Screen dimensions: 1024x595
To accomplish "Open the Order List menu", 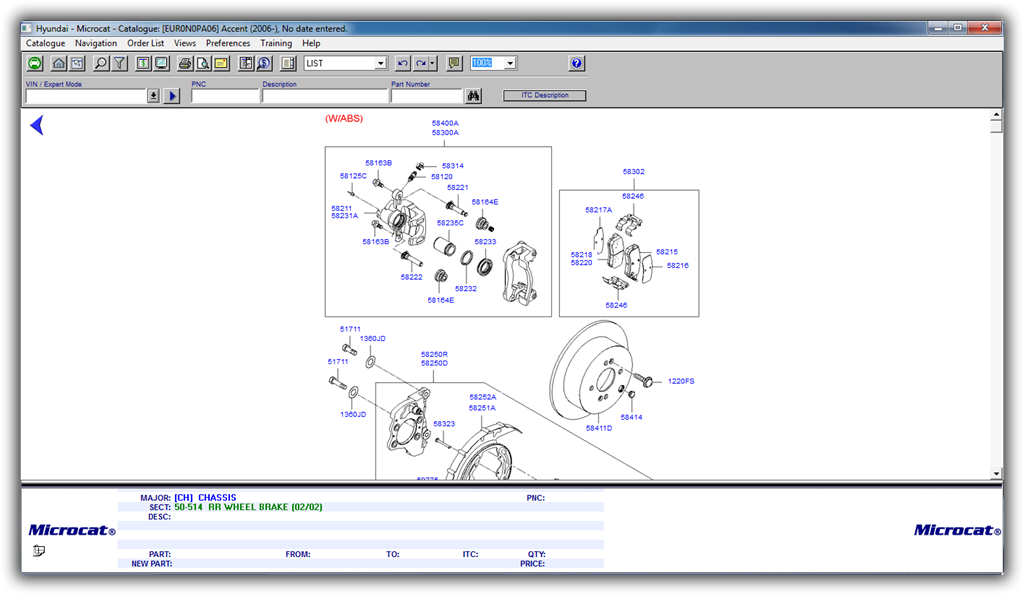I will click(x=146, y=43).
